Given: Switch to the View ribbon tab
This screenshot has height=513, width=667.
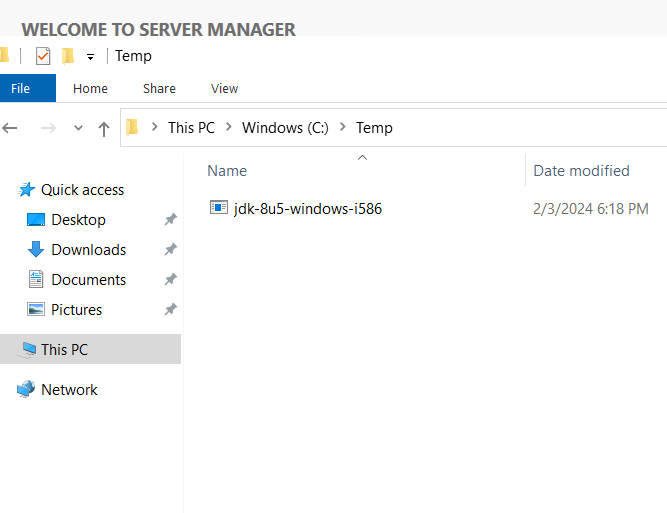Looking at the screenshot, I should 224,88.
